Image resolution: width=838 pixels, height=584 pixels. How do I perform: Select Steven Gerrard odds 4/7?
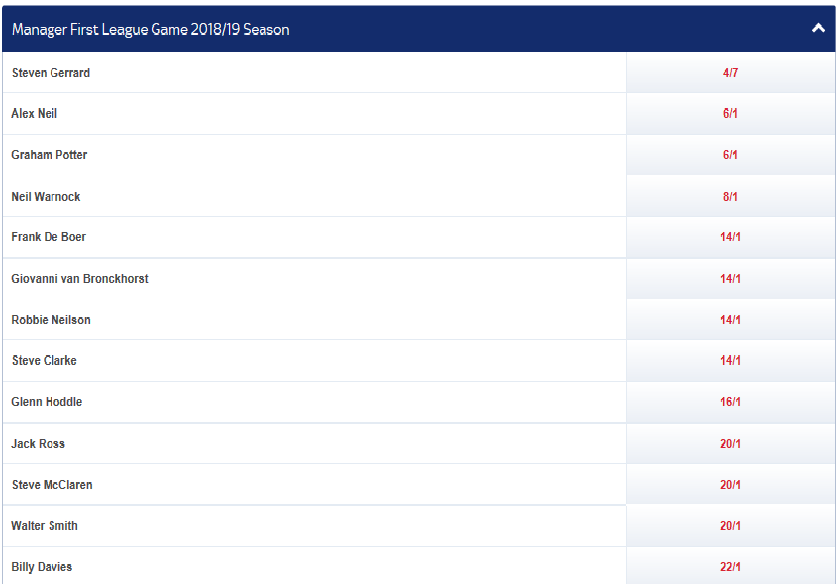(x=730, y=73)
